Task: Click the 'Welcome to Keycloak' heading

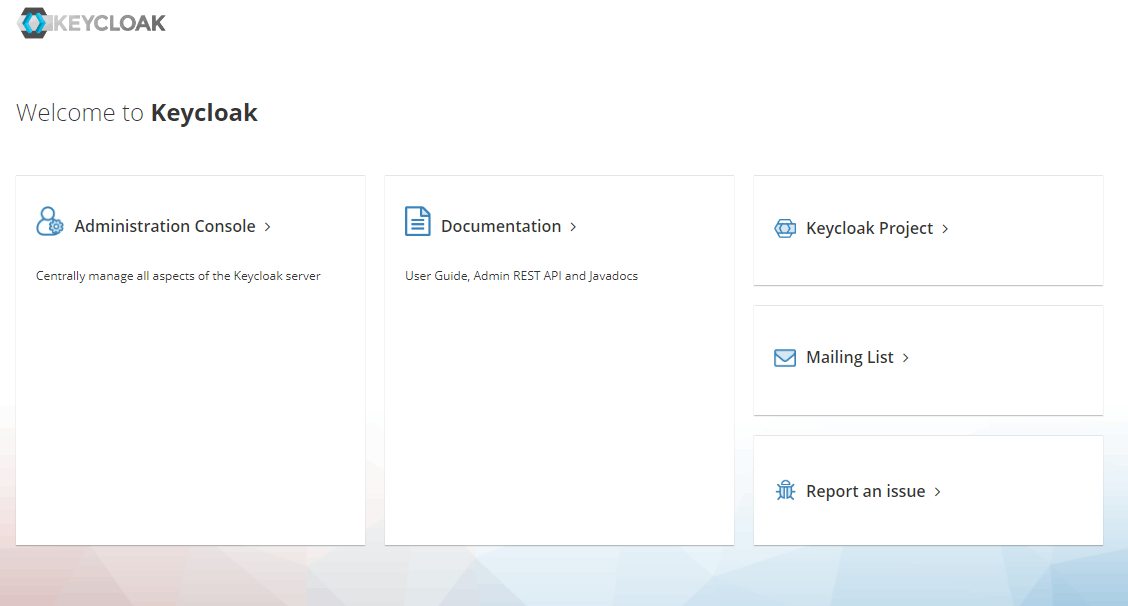Action: pyautogui.click(x=137, y=113)
